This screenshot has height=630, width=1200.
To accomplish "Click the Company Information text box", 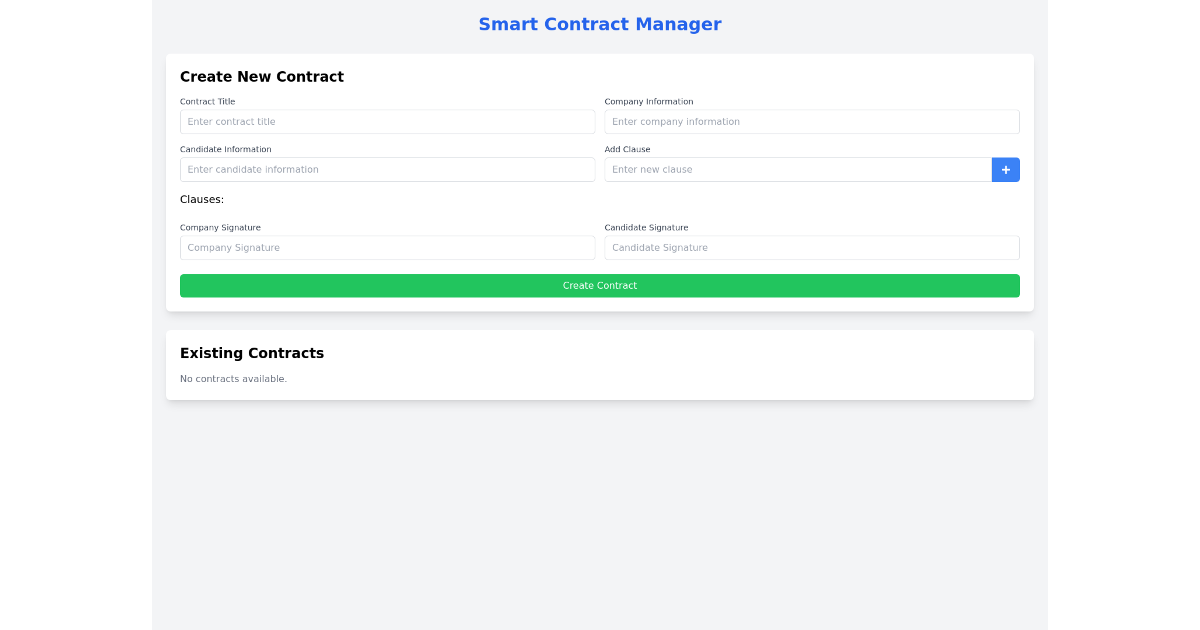I will (811, 121).
